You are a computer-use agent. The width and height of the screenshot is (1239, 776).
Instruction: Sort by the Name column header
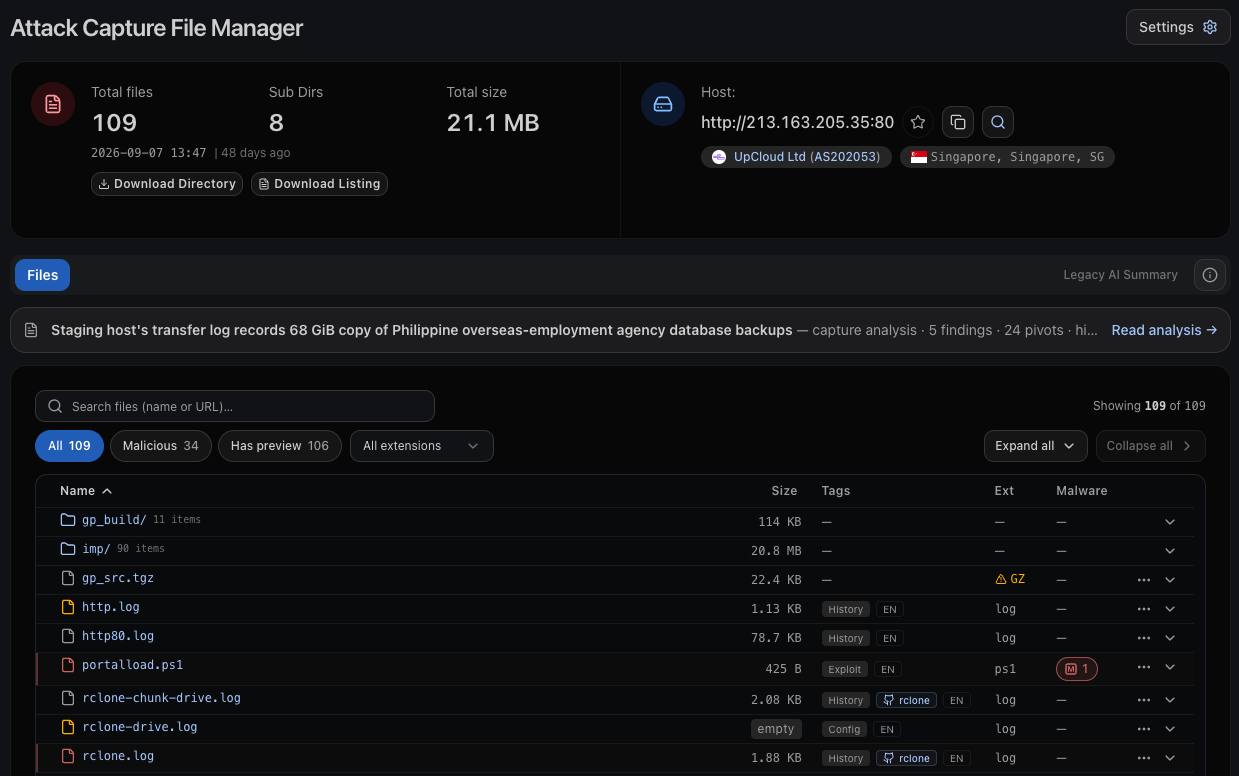[x=86, y=491]
